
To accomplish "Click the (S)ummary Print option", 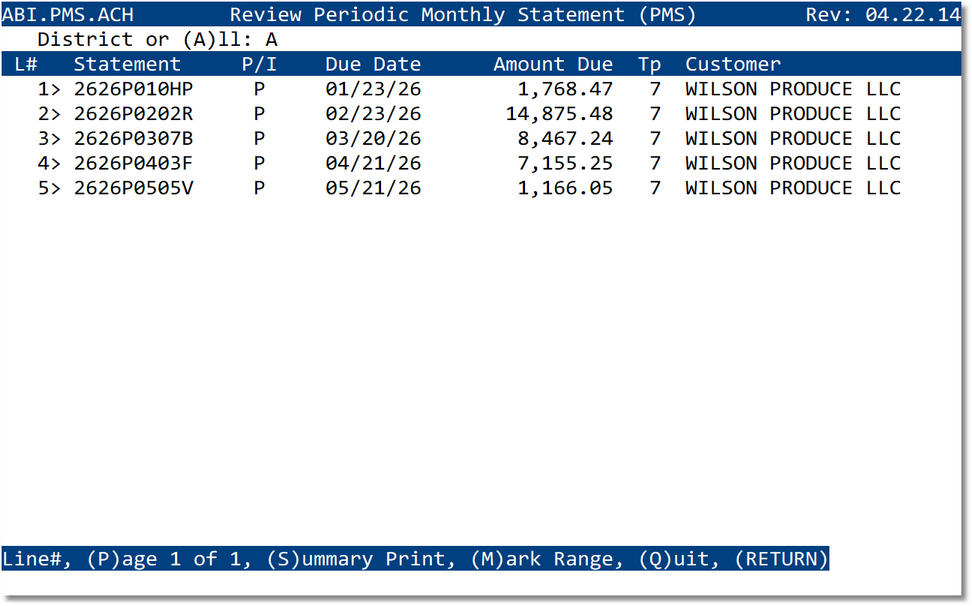I will 361,559.
